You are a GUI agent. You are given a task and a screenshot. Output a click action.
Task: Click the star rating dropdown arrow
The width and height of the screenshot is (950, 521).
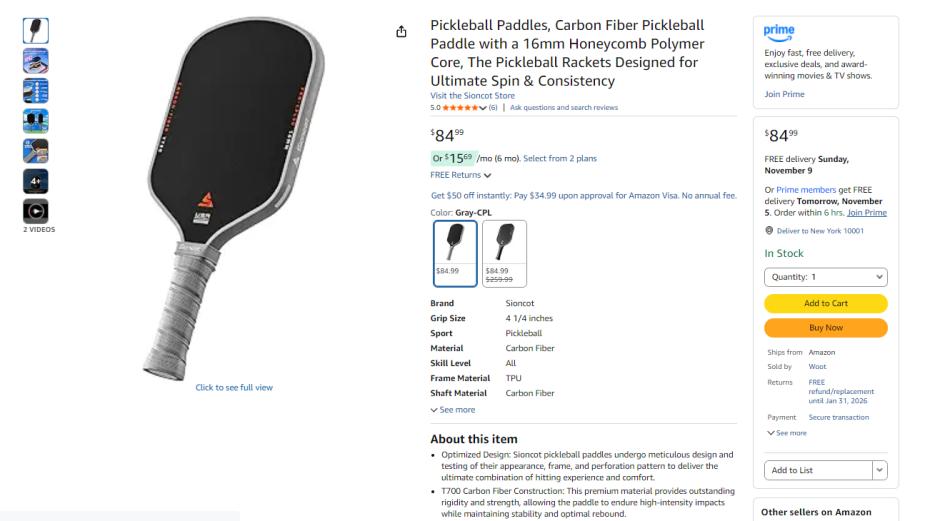[x=483, y=108]
